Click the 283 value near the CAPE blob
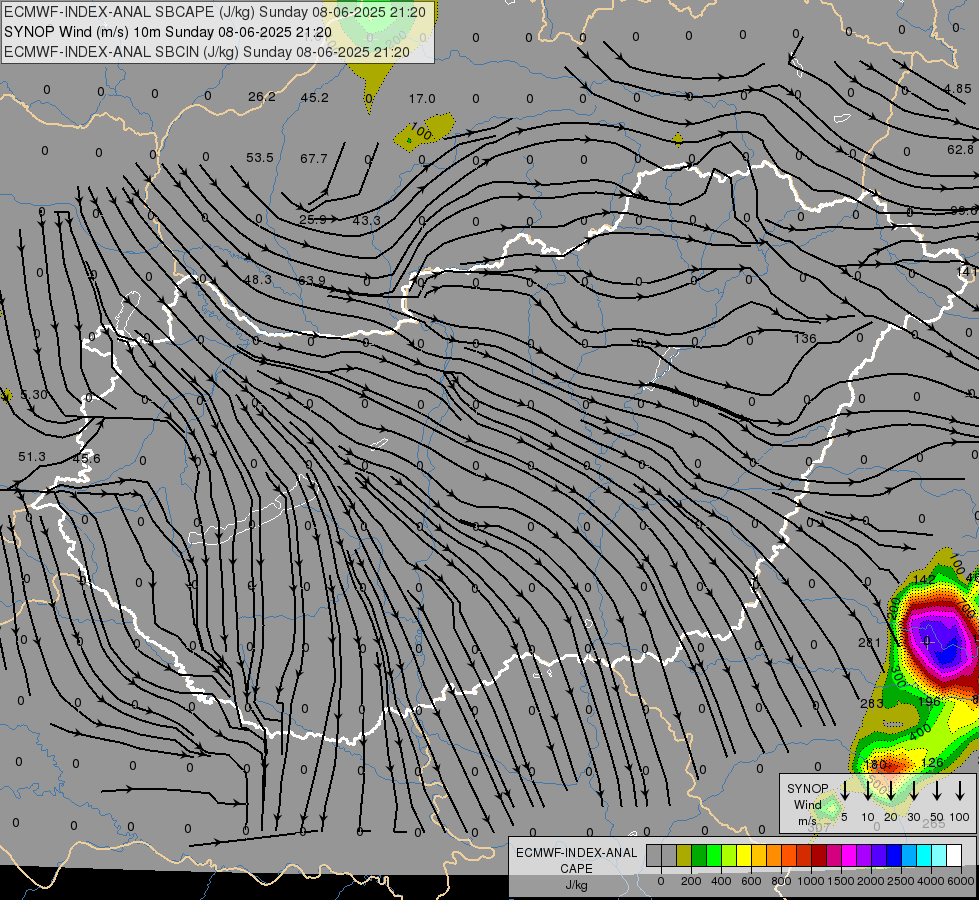This screenshot has height=900, width=979. click(x=872, y=703)
